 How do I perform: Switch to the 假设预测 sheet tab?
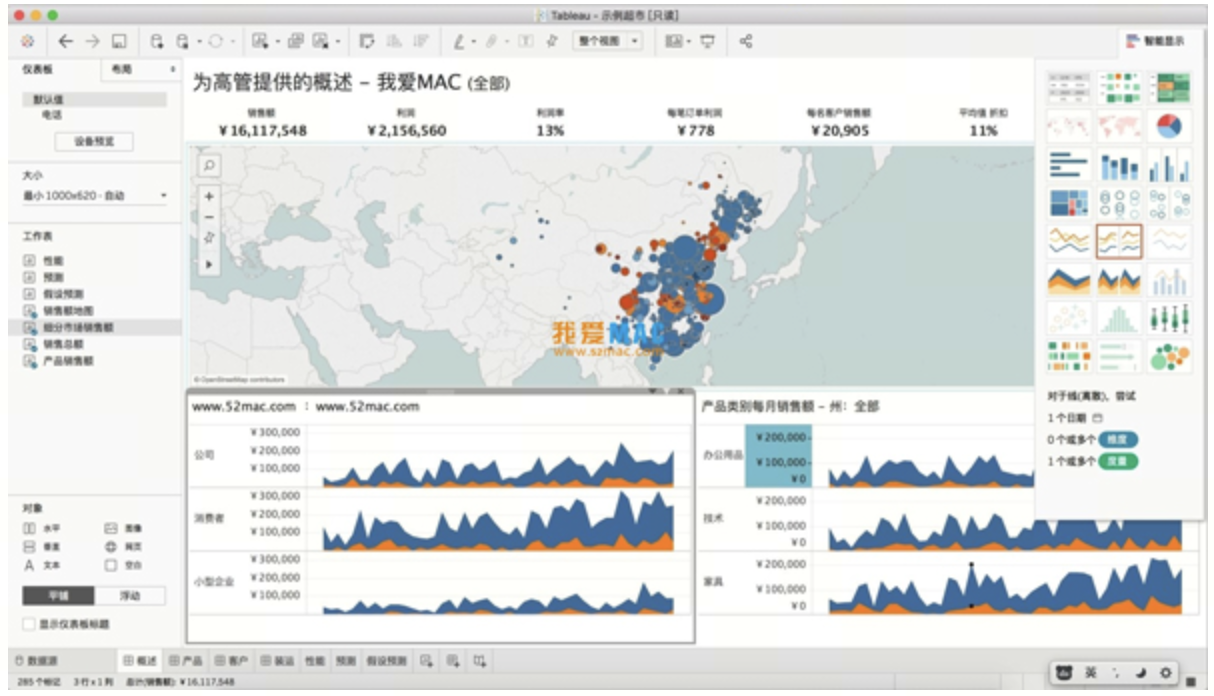point(386,661)
